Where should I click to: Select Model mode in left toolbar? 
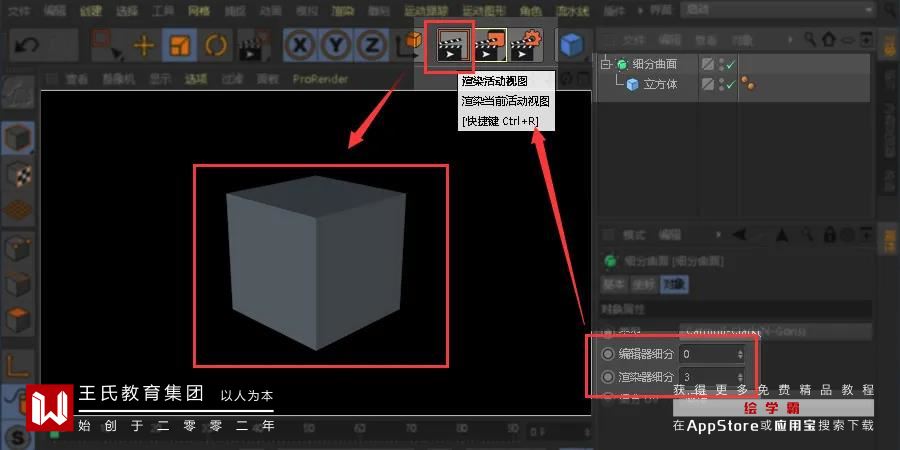click(18, 138)
